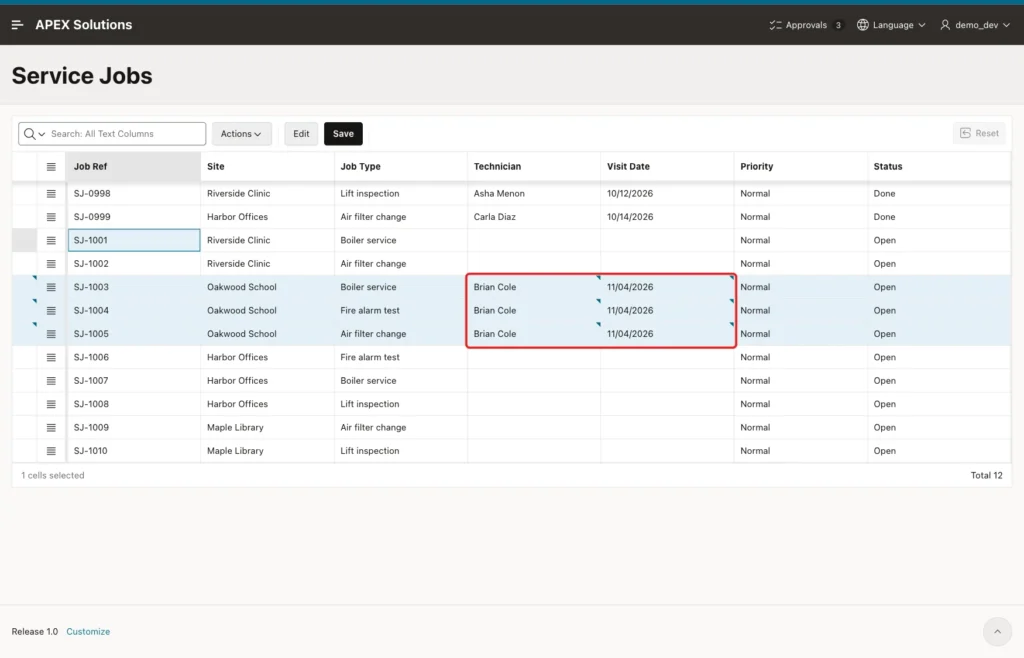Click the Priority column header

[x=801, y=166]
